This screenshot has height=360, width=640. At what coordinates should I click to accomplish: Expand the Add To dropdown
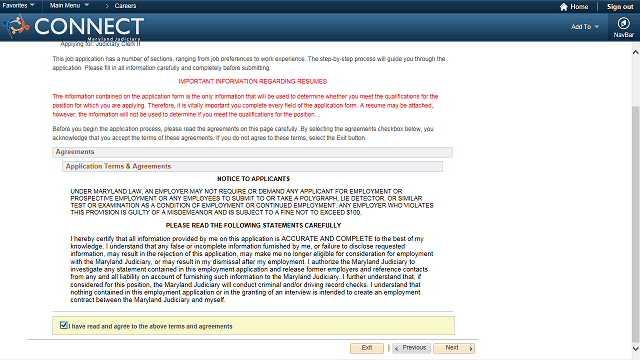585,27
